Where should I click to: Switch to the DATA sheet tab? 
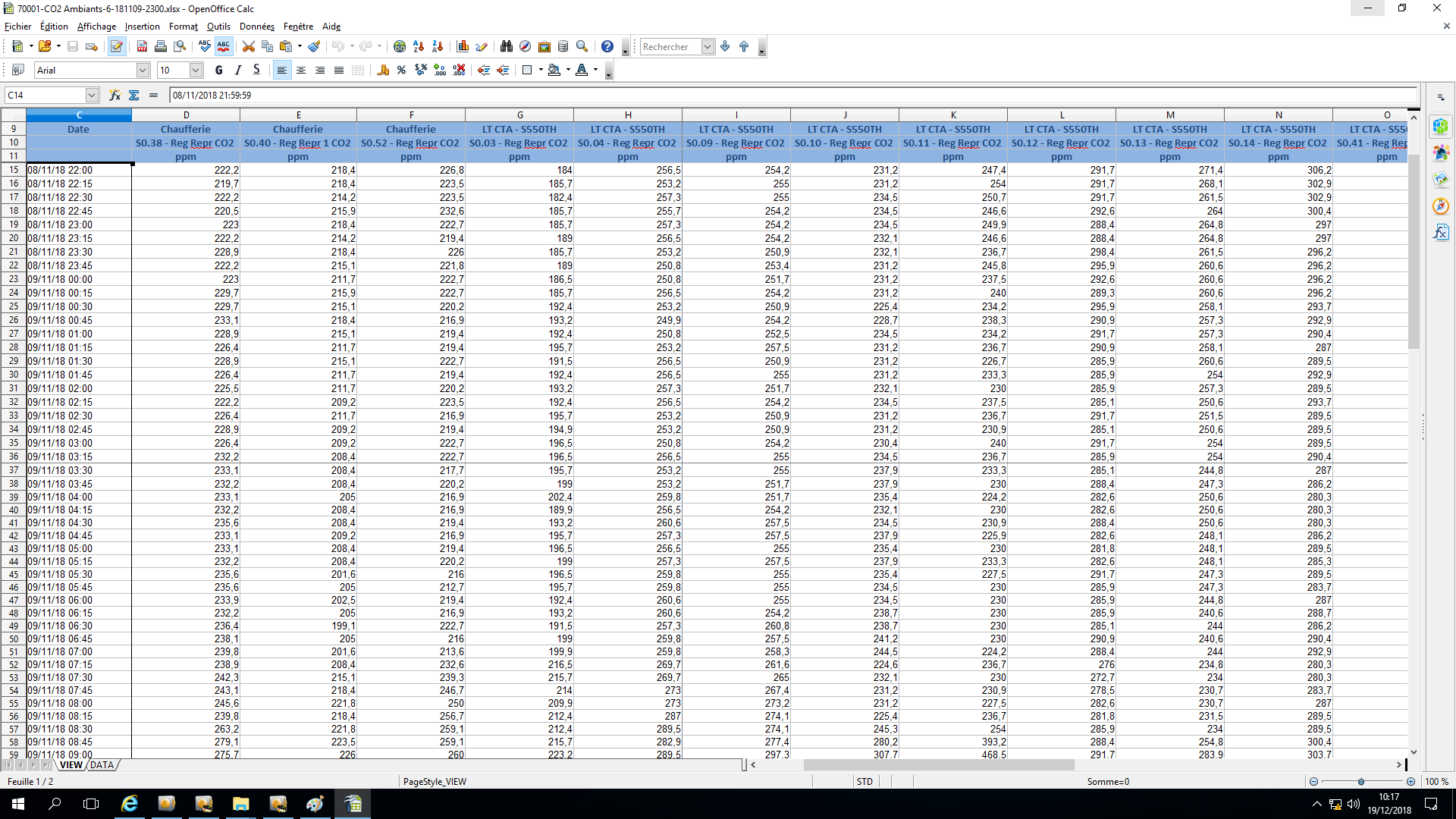point(102,765)
